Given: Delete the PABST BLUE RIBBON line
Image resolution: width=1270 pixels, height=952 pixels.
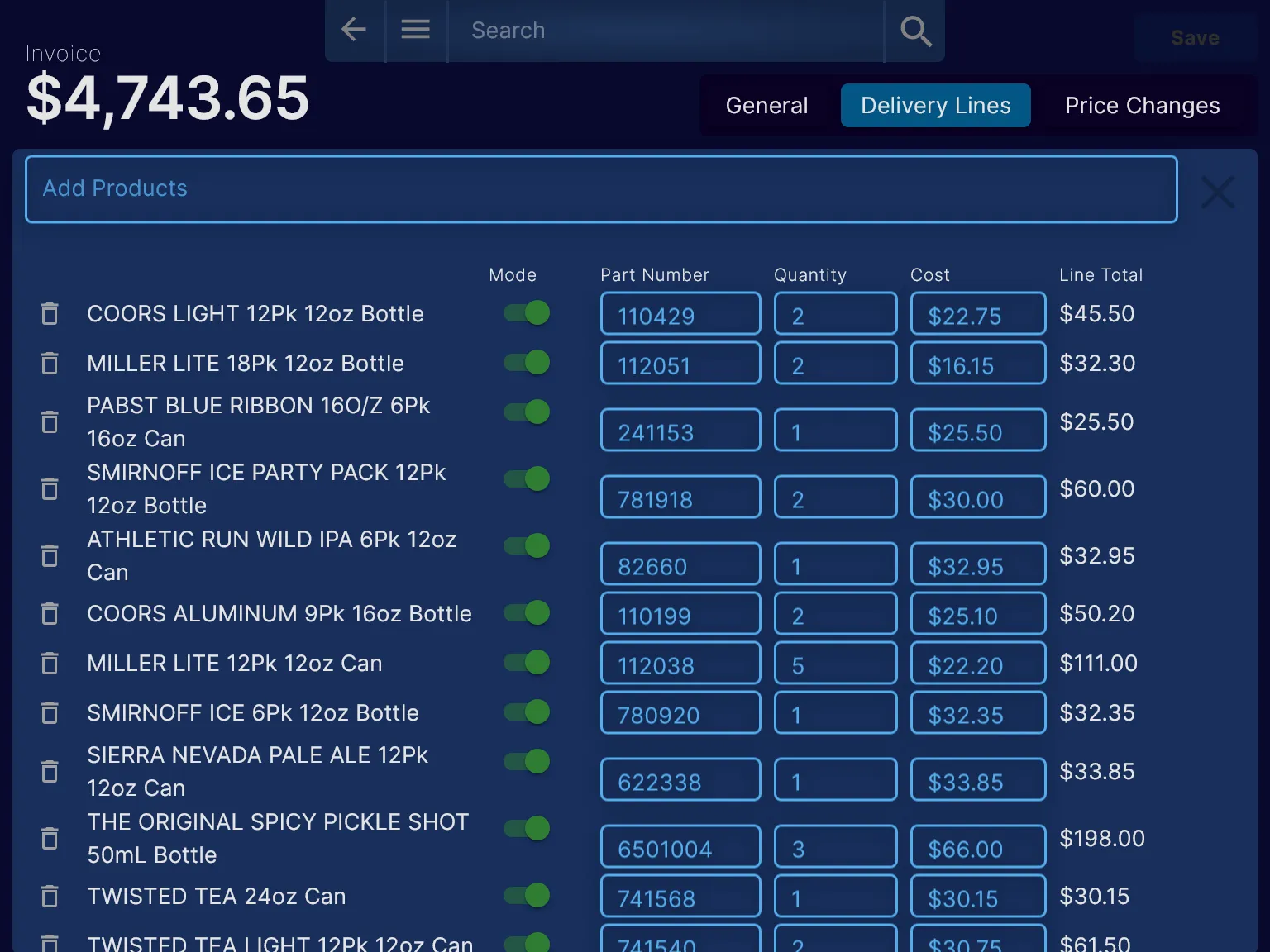Looking at the screenshot, I should [50, 421].
